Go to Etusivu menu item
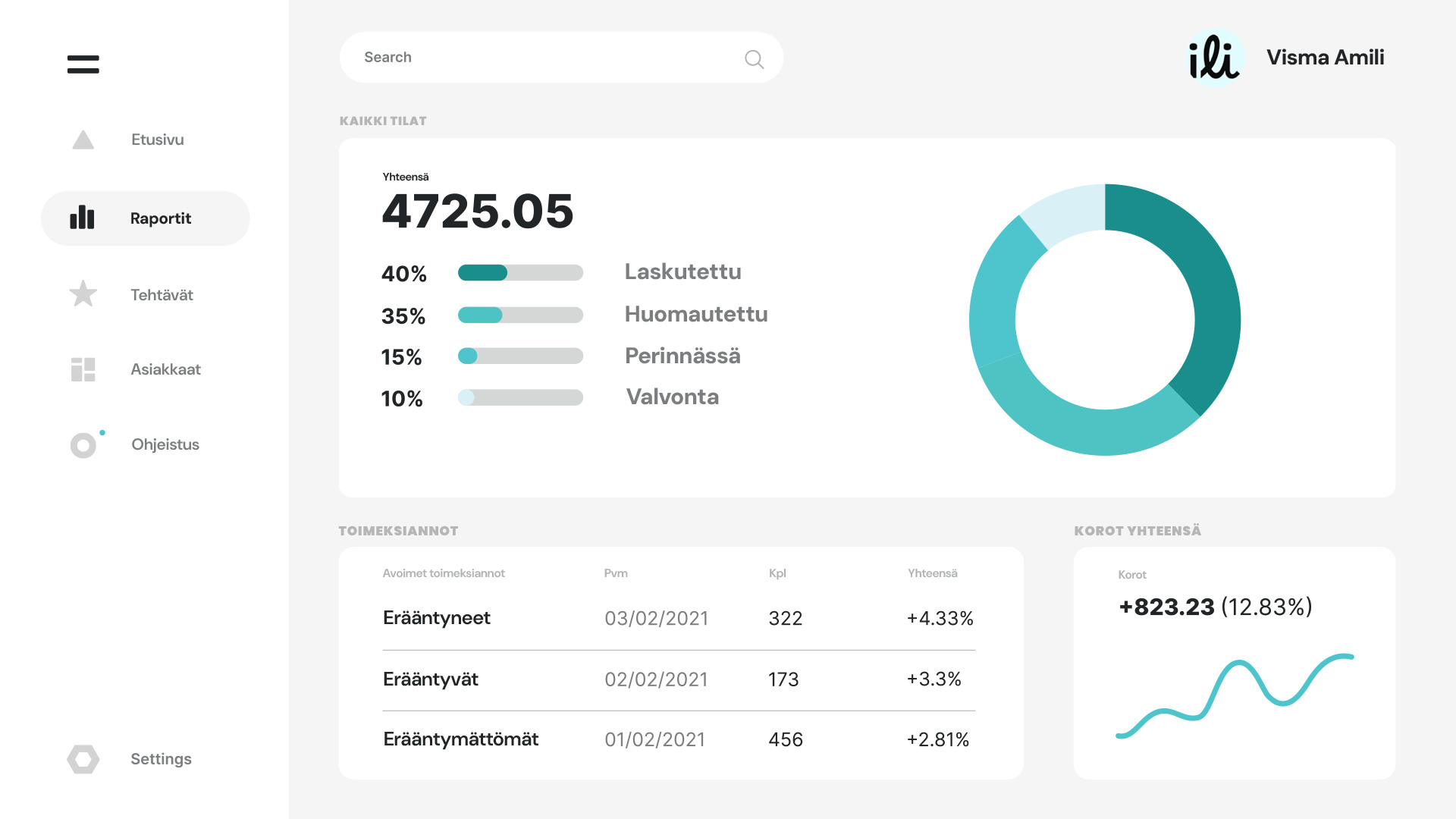Image resolution: width=1456 pixels, height=819 pixels. point(157,140)
